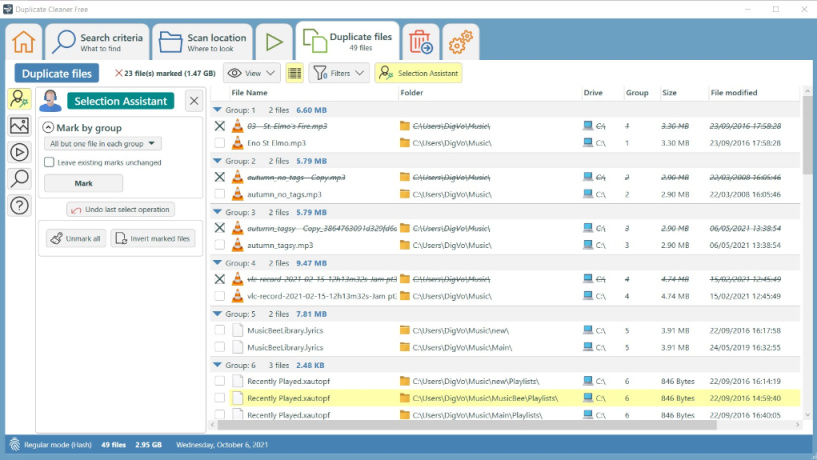Open sidebar media play icon
This screenshot has width=817, height=460.
coord(19,152)
